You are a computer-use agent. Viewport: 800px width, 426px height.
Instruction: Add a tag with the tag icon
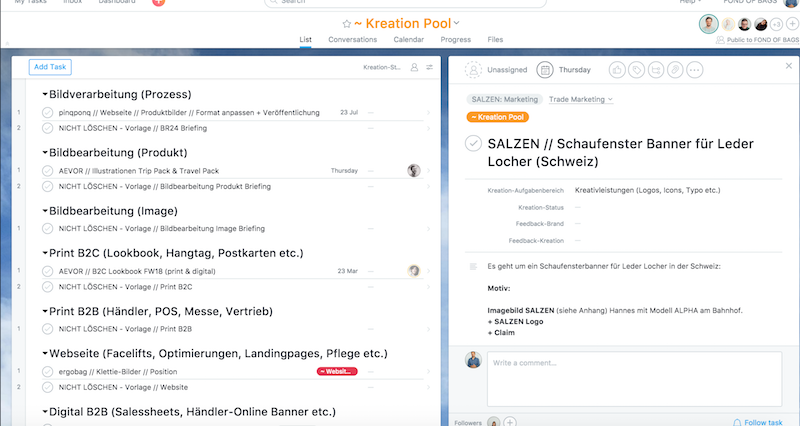tap(636, 70)
